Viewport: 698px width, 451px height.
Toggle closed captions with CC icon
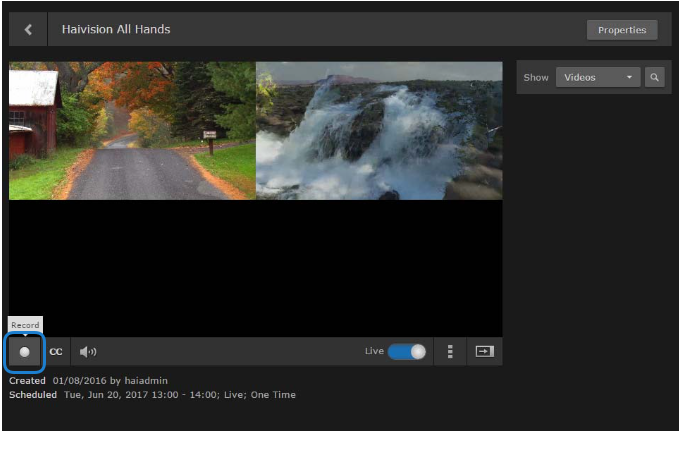(56, 352)
